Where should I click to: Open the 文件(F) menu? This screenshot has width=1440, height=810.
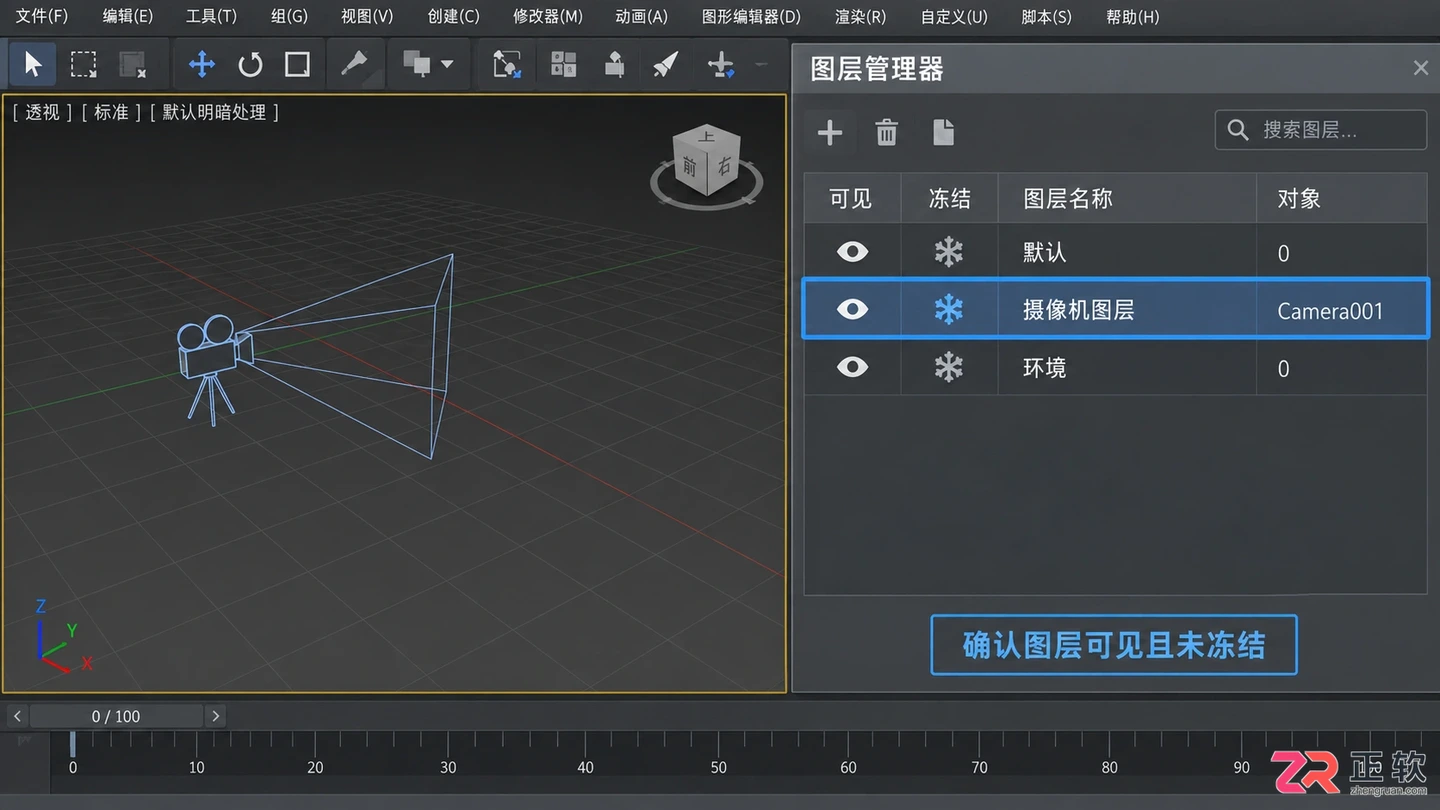tap(42, 17)
